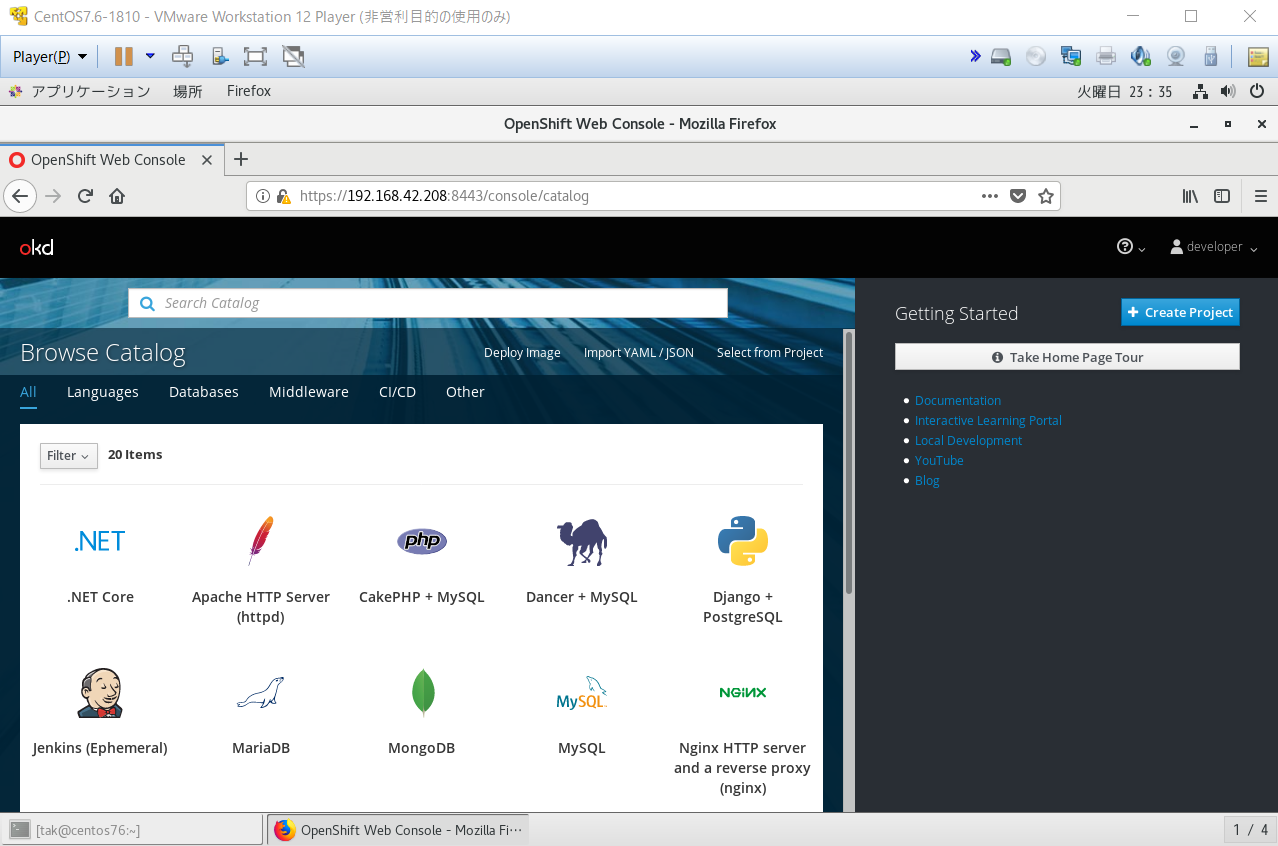Focus the Search Catalog field

point(428,303)
